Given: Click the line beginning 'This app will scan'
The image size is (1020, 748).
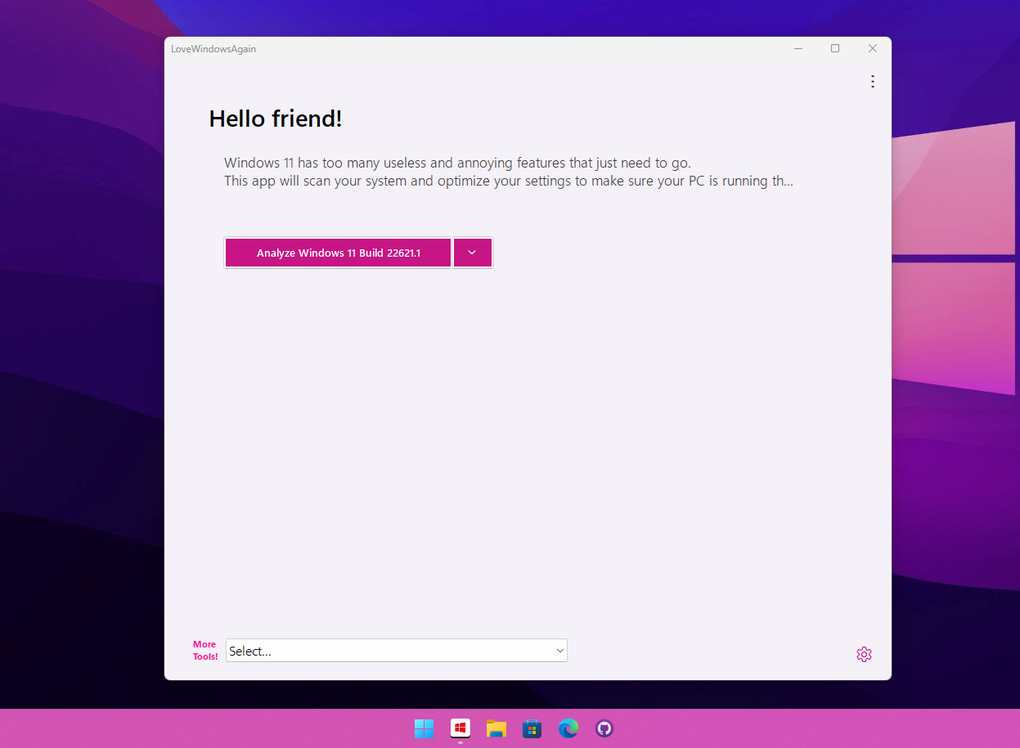Looking at the screenshot, I should [509, 181].
